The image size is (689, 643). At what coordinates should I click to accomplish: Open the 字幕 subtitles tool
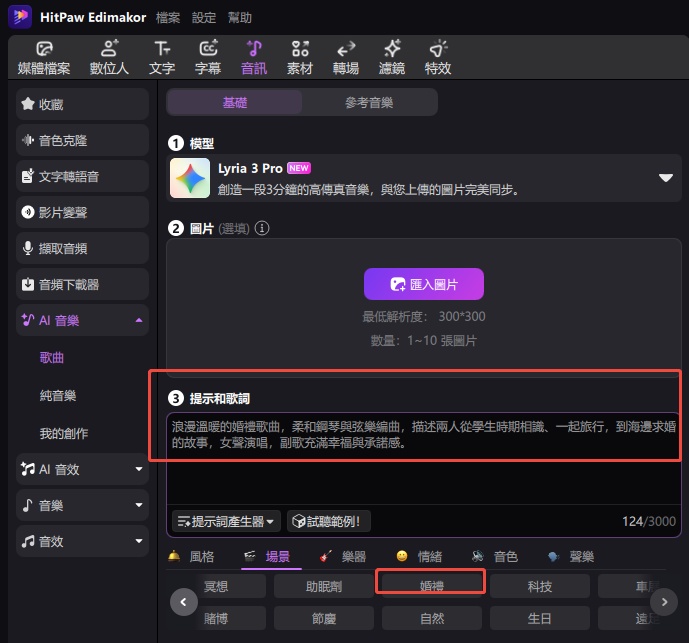point(208,58)
